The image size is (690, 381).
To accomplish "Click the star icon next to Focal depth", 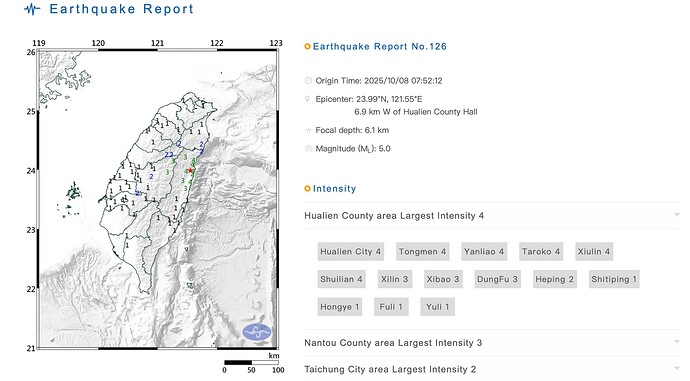I will coord(308,130).
